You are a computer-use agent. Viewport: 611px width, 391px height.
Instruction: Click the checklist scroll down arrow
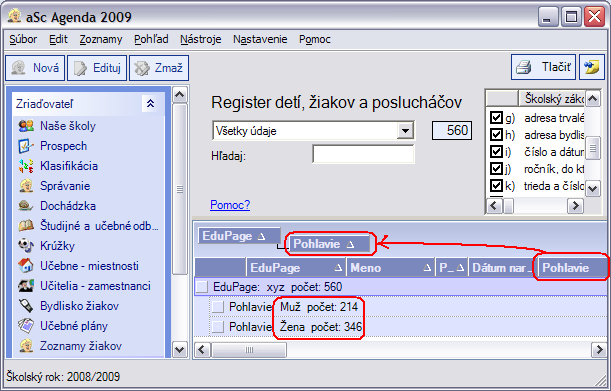pos(592,189)
